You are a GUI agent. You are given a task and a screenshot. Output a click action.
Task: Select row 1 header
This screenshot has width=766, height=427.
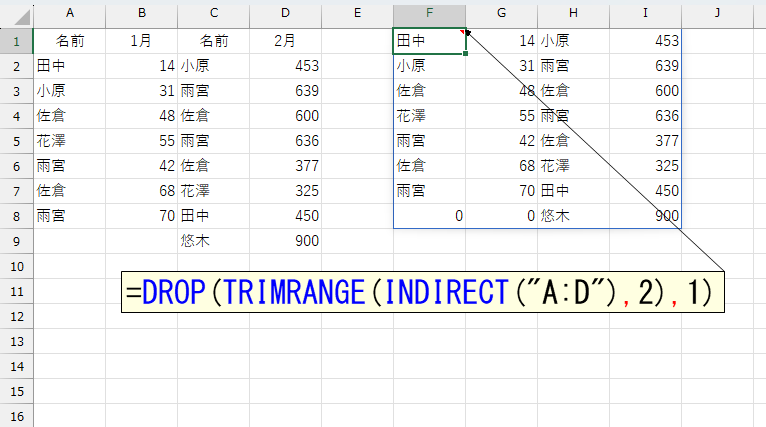tap(16, 41)
